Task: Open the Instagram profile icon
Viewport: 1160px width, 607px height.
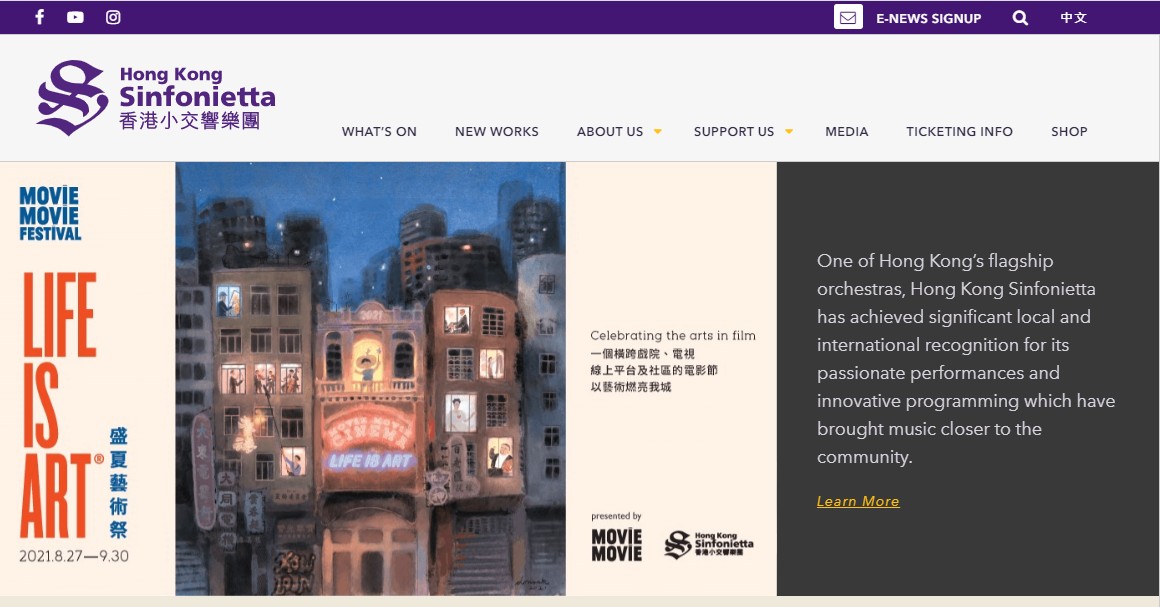Action: pos(113,17)
